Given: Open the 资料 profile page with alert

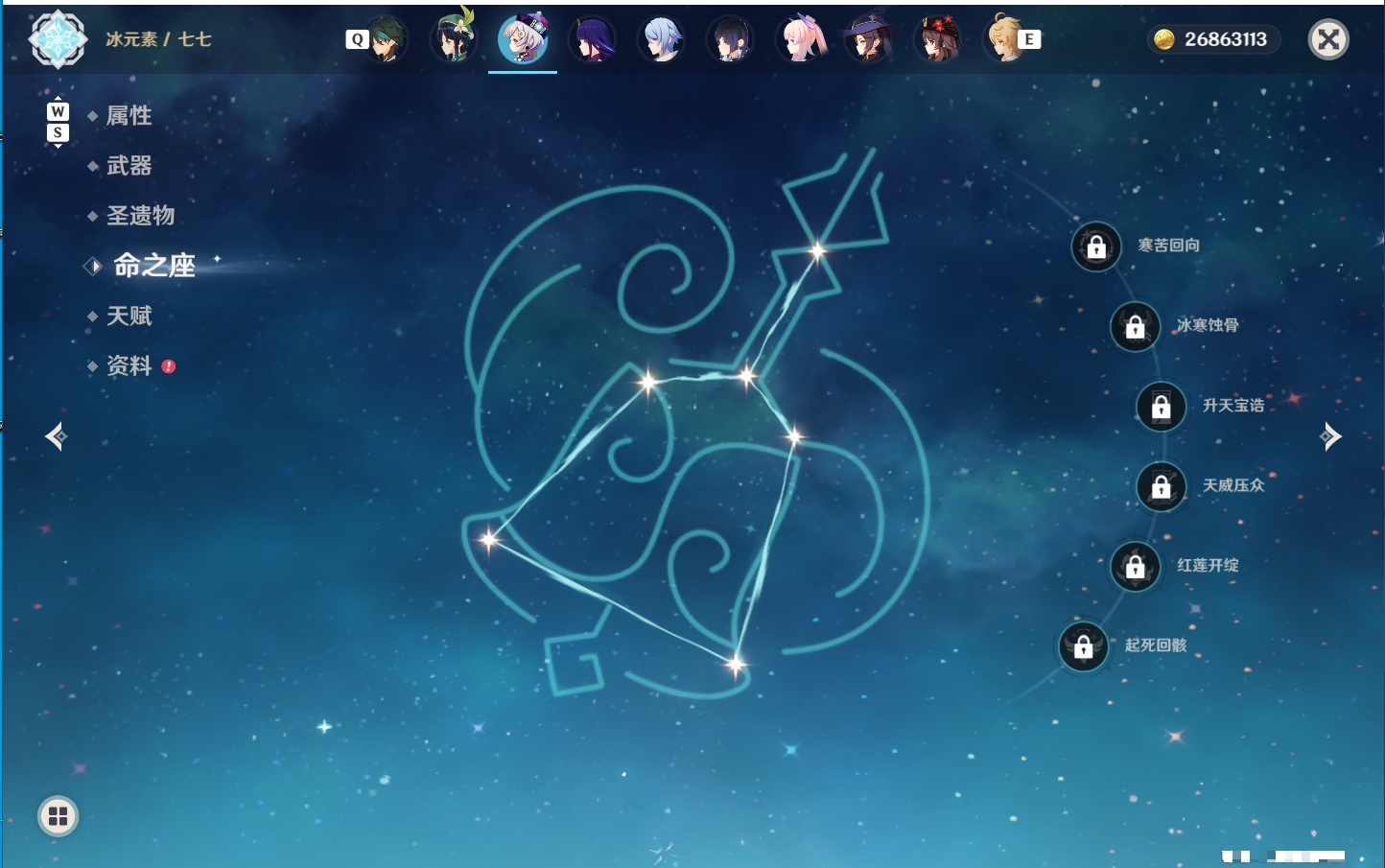Looking at the screenshot, I should click(130, 365).
